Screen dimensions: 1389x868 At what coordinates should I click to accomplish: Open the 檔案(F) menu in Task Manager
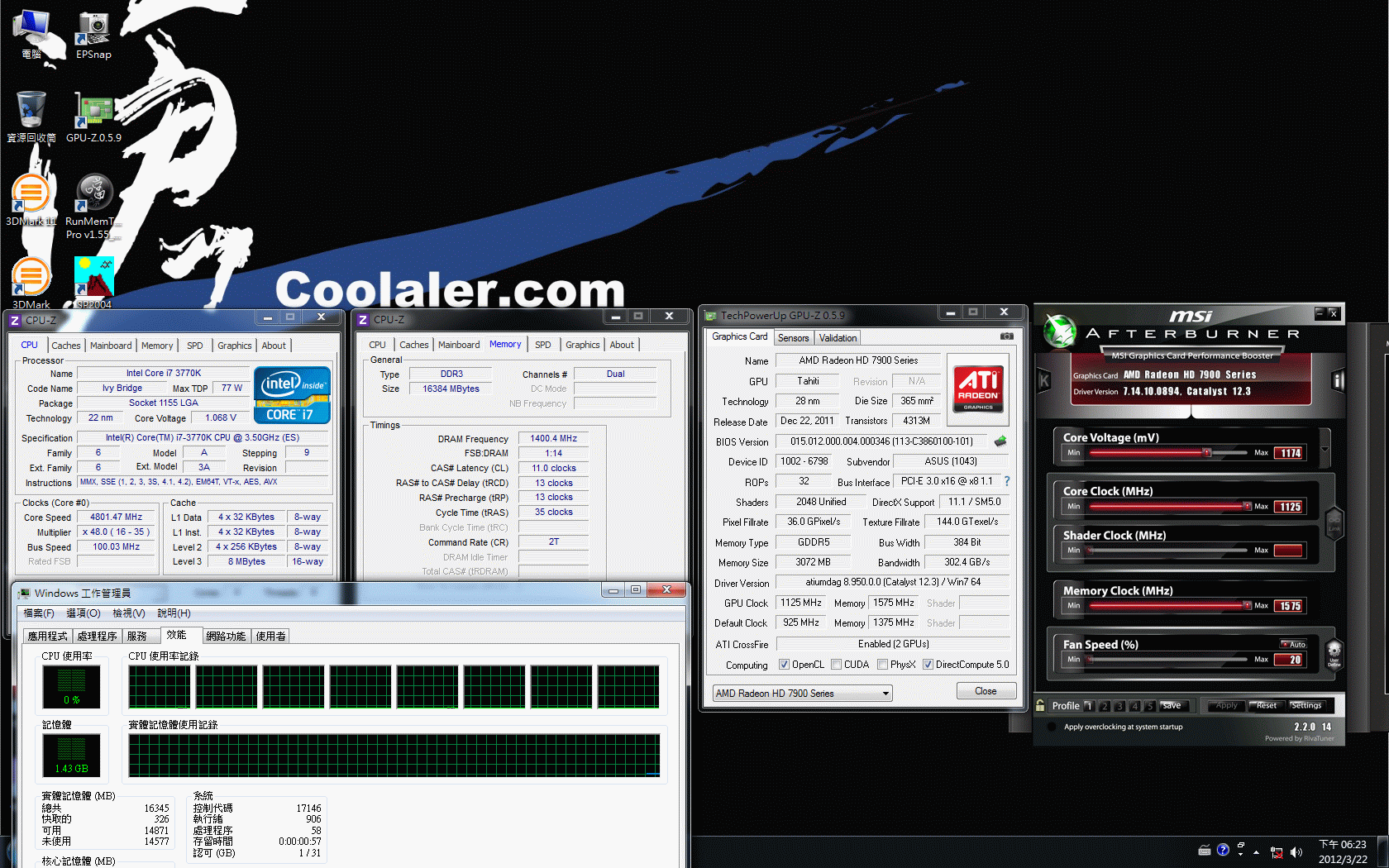click(x=39, y=613)
